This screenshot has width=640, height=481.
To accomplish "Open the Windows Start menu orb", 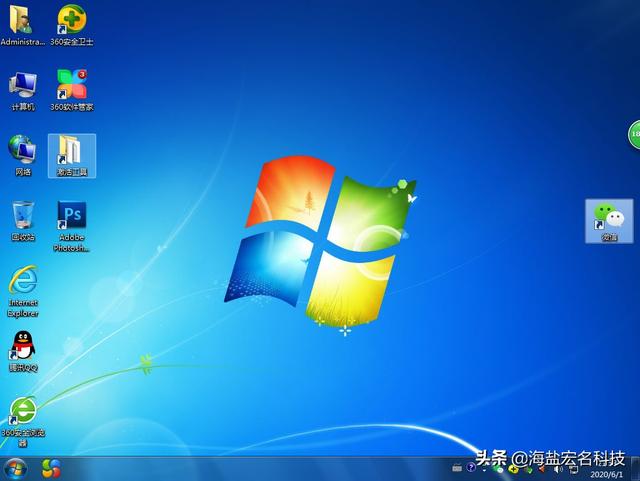I will (x=15, y=469).
